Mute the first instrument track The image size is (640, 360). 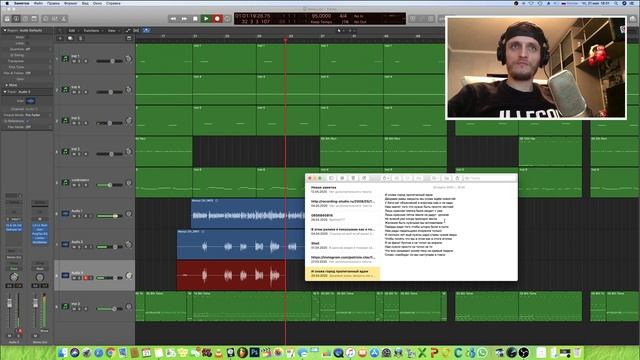tap(74, 61)
